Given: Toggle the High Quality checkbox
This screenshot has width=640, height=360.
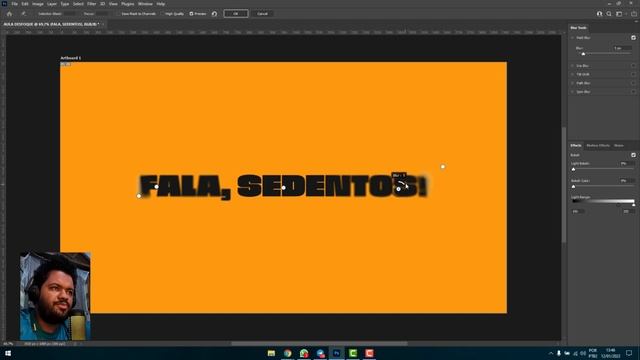Looking at the screenshot, I should (162, 13).
